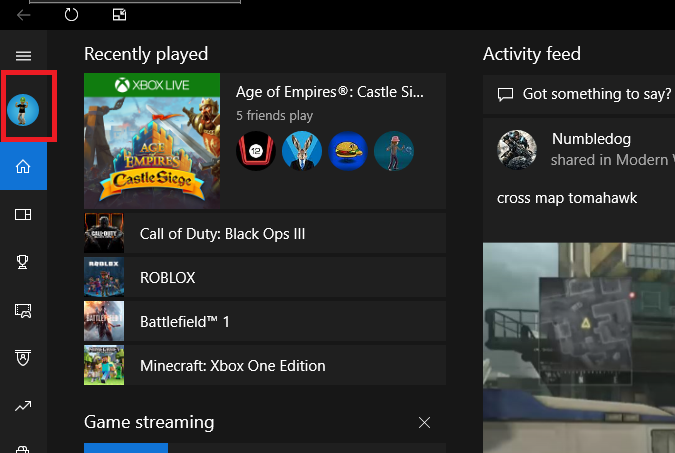675x453 pixels.
Task: Select Minecraft: Xbox One Edition
Action: tap(265, 365)
